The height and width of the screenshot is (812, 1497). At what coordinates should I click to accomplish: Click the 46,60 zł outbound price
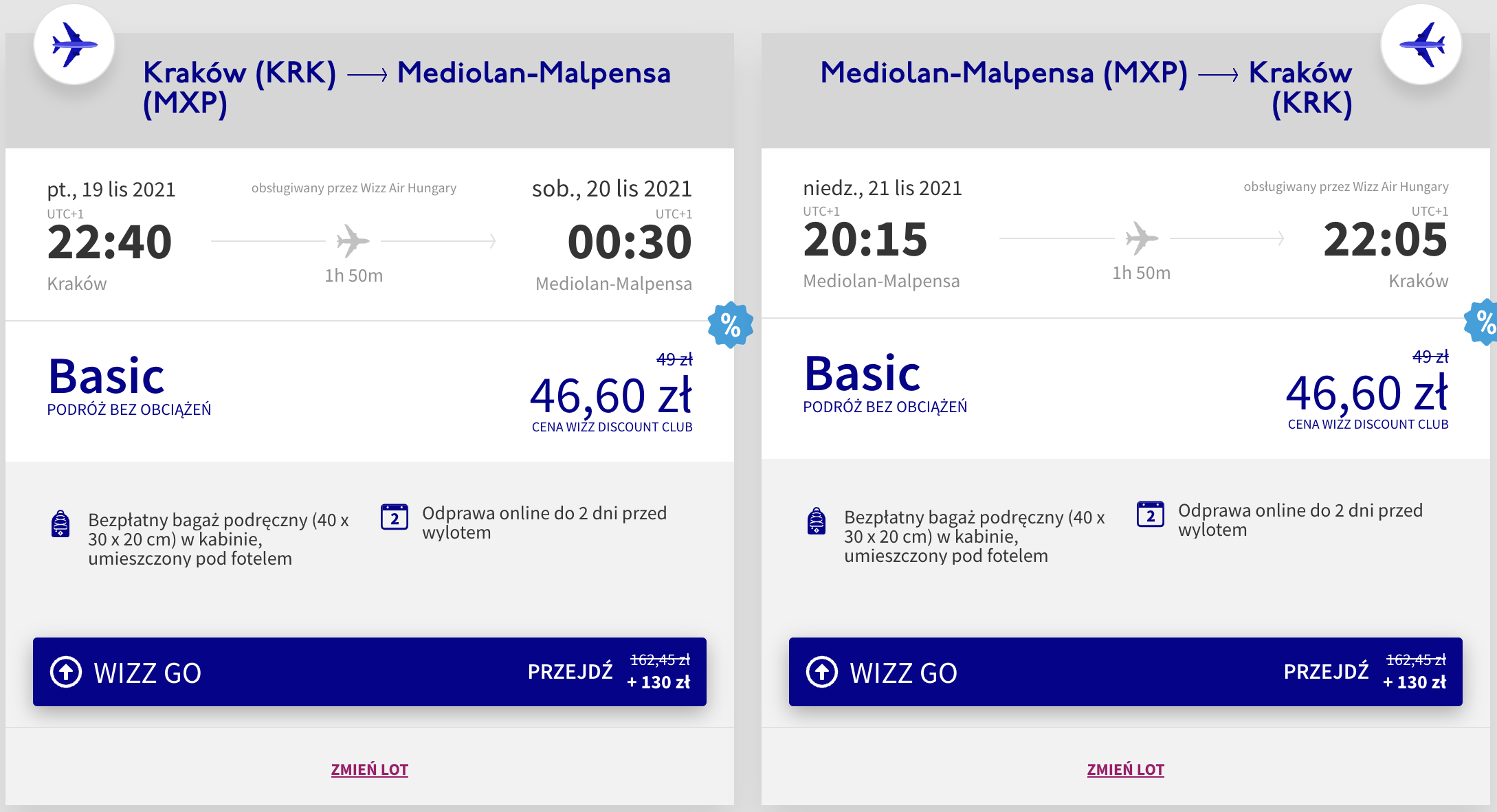(610, 396)
